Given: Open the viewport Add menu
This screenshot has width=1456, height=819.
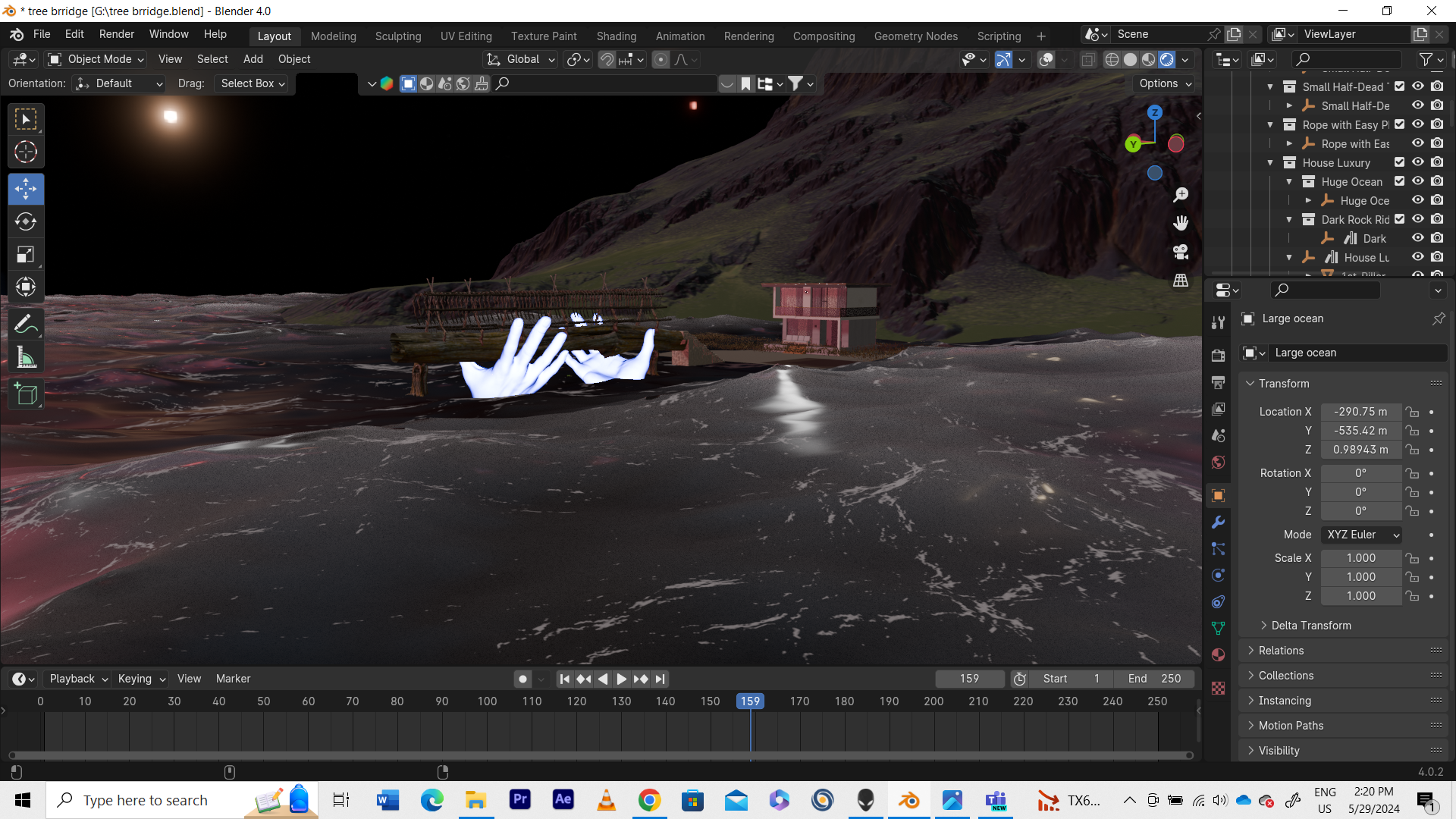Looking at the screenshot, I should point(253,59).
